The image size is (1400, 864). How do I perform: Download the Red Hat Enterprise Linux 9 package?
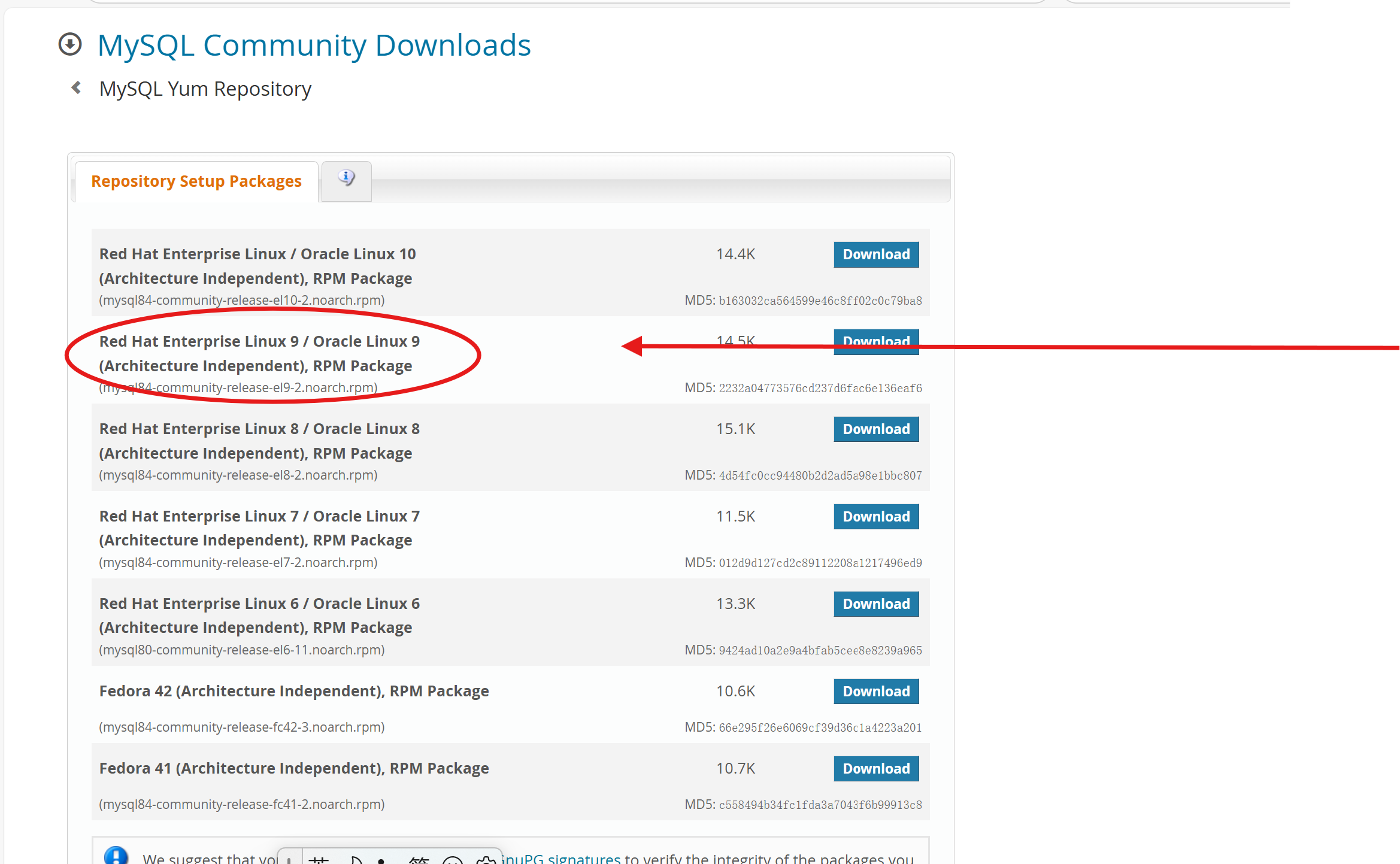click(x=876, y=342)
